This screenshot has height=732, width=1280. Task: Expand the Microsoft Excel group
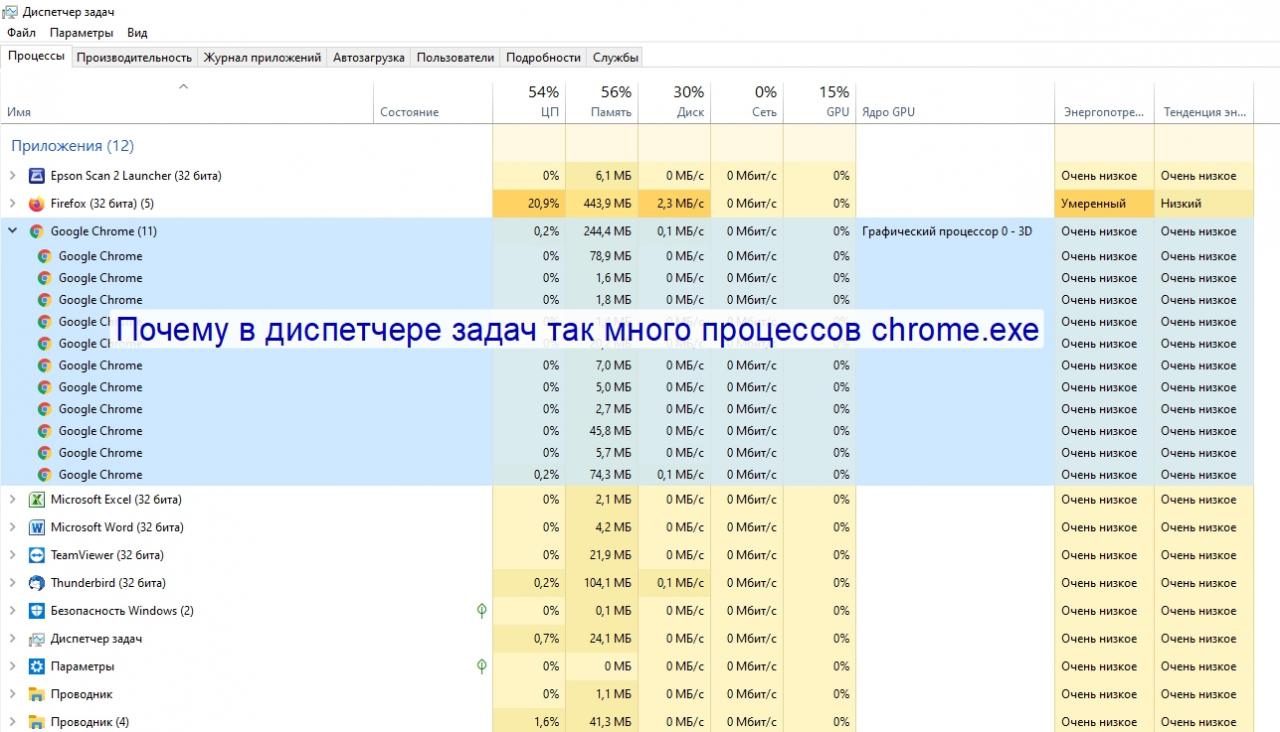pyautogui.click(x=12, y=500)
